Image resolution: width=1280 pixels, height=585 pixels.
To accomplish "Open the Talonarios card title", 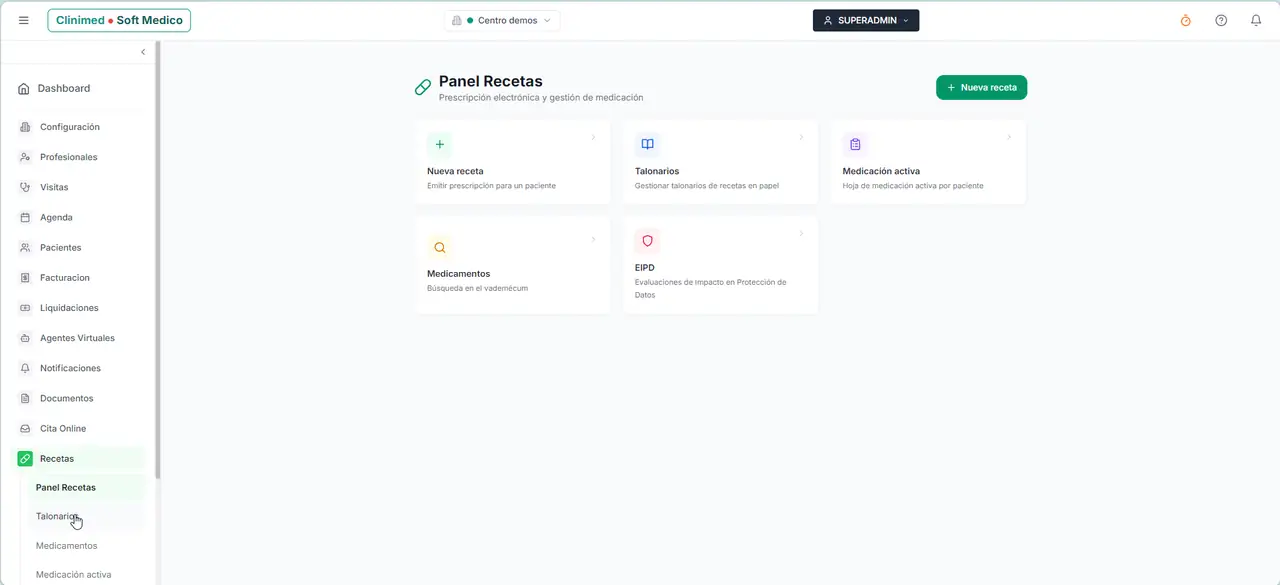I will tap(657, 171).
